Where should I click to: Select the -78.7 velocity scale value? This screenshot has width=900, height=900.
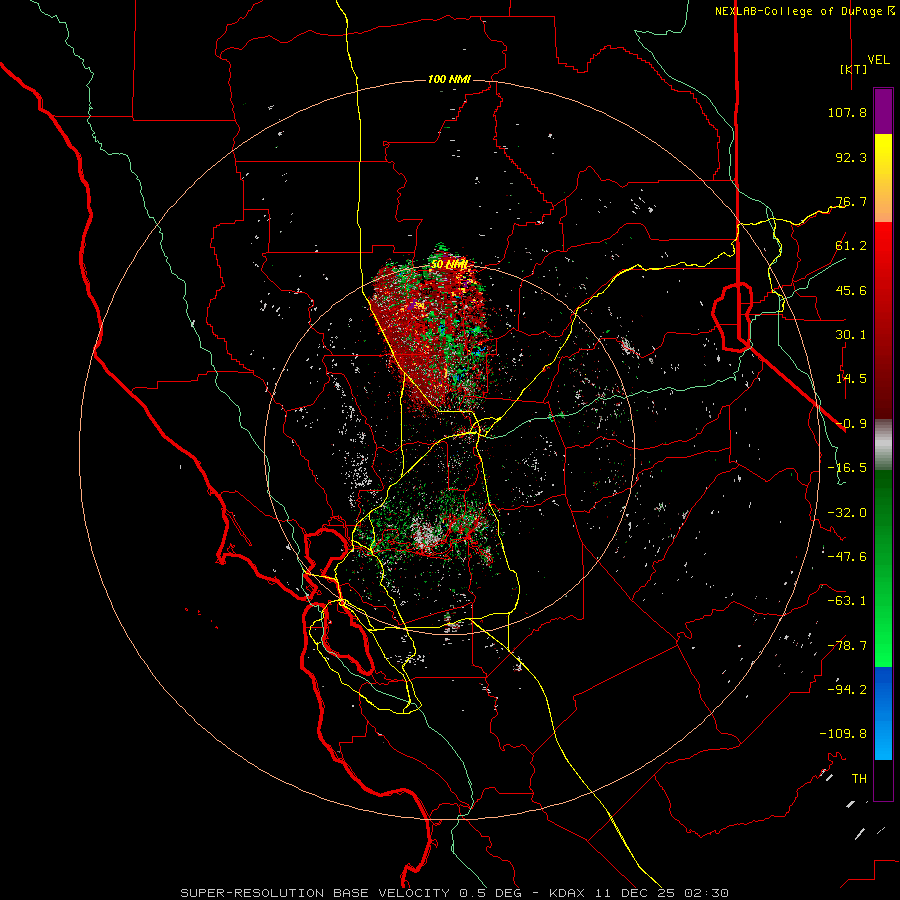(x=847, y=646)
